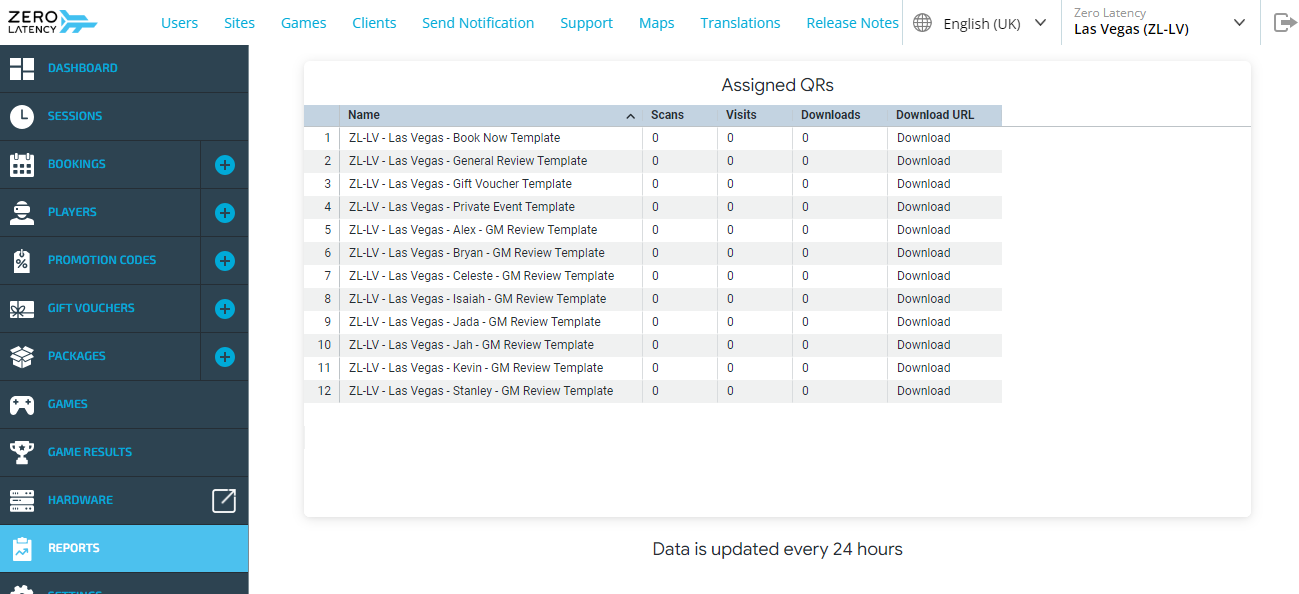
Task: Click the logout icon in top-right corner
Action: click(x=1284, y=22)
